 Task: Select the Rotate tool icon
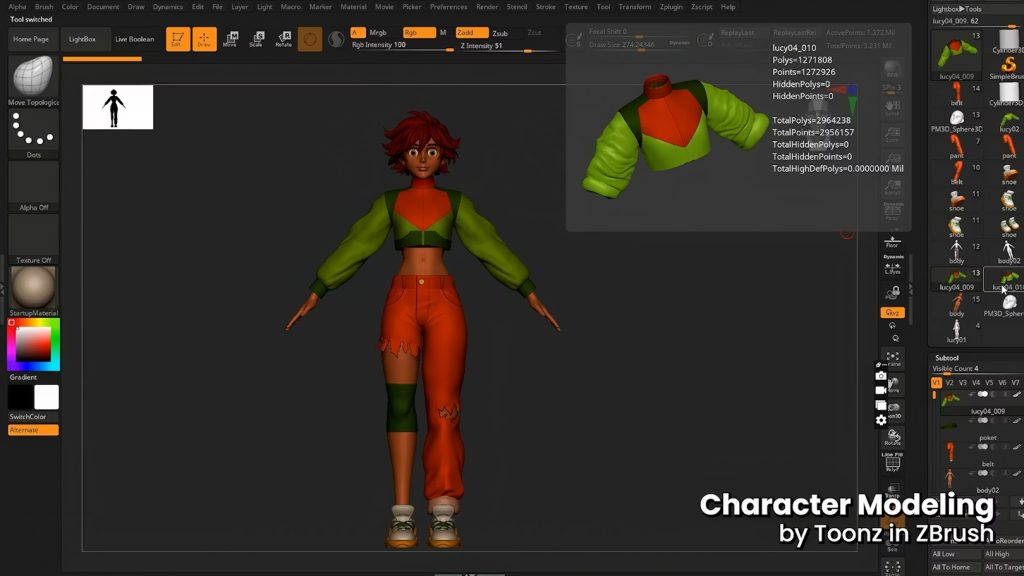284,40
